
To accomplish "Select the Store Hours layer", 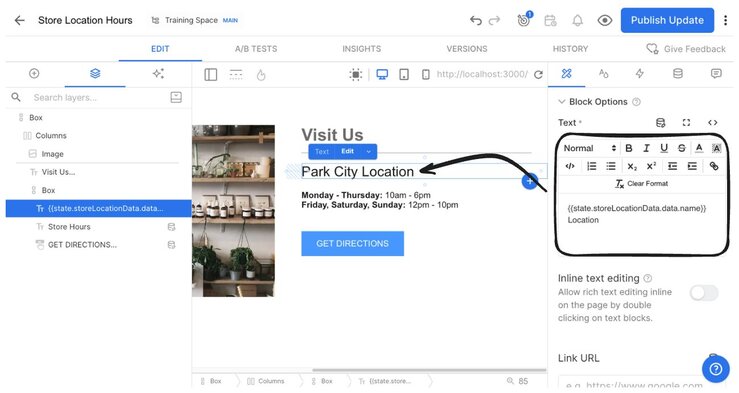I will click(69, 227).
